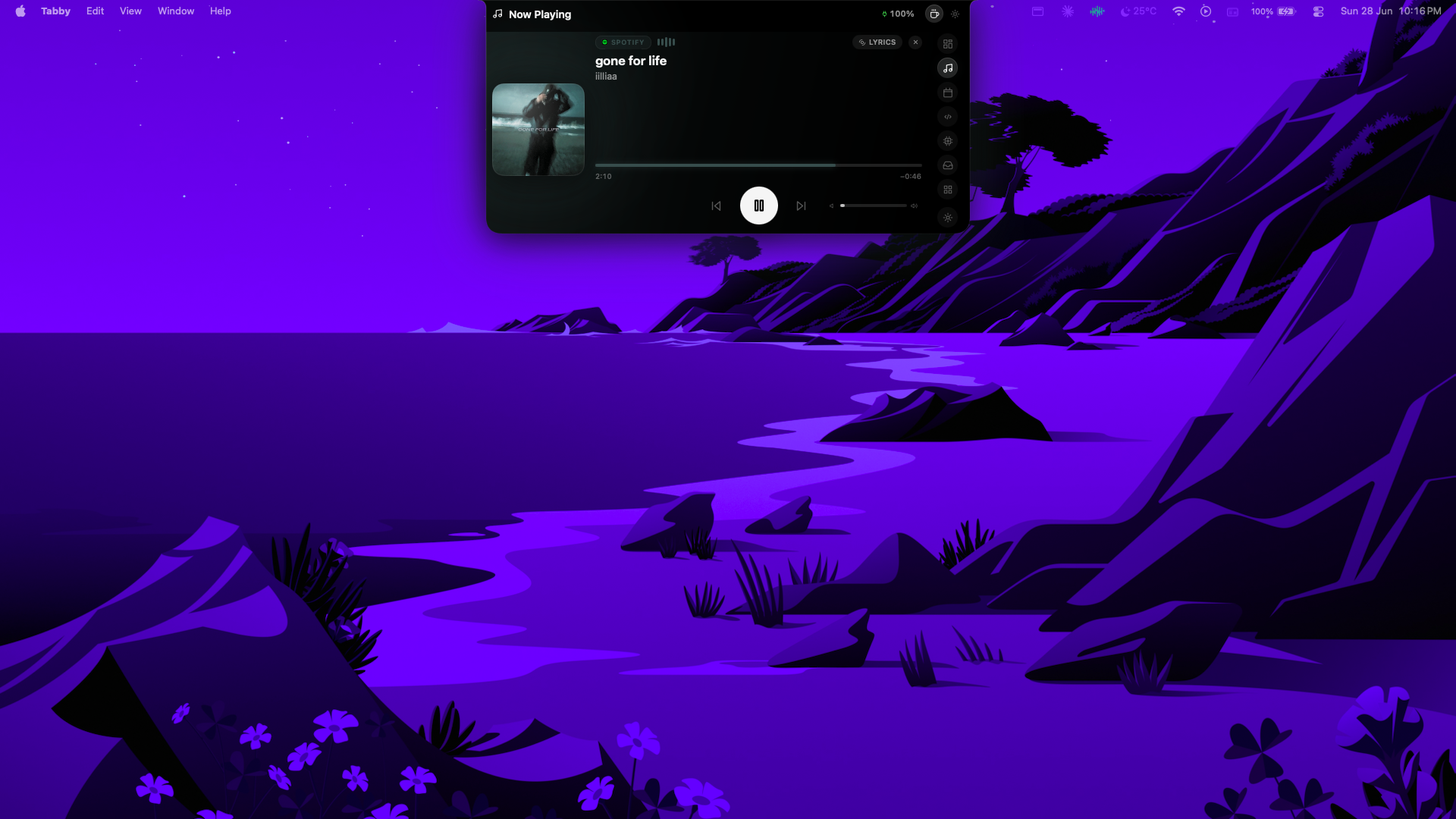Open the dashboard widgets grid at sidebar top

[x=948, y=44]
